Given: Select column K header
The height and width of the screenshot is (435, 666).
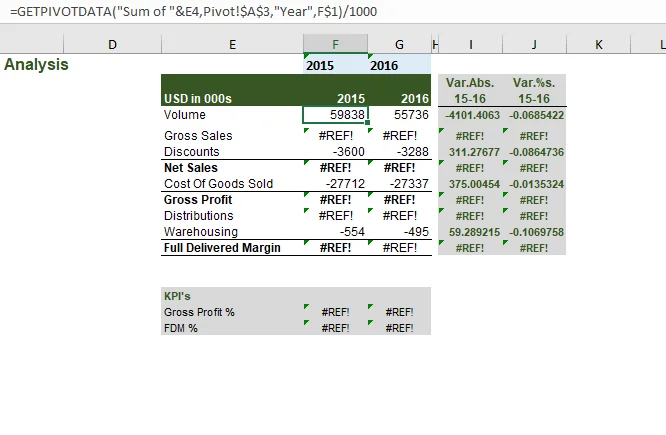Looking at the screenshot, I should (x=598, y=44).
